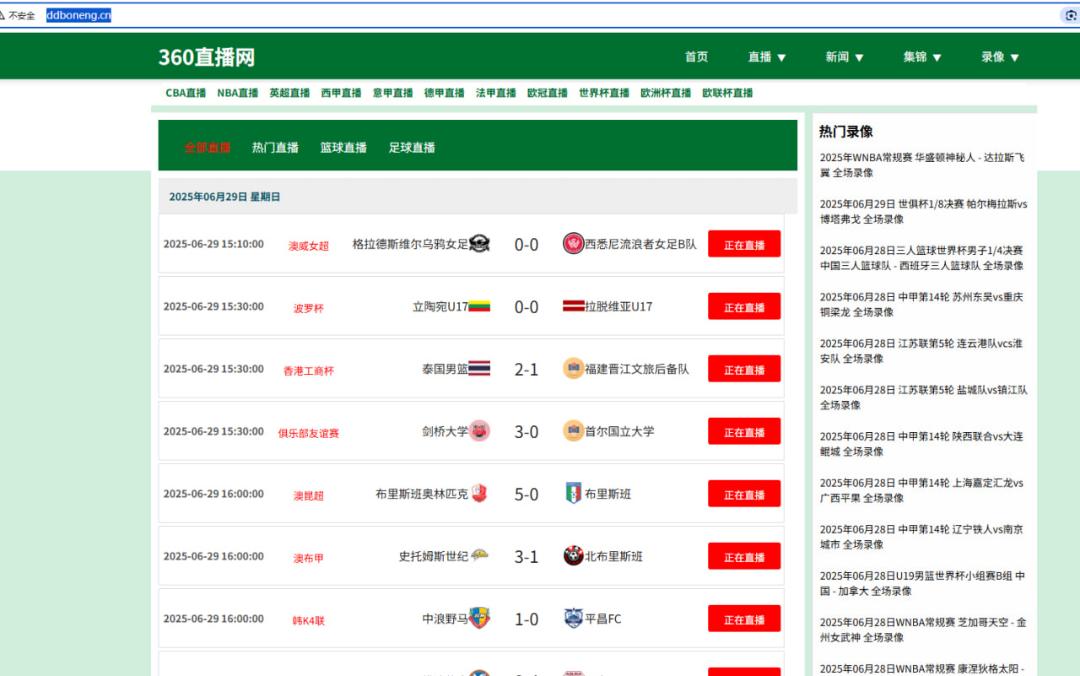The image size is (1080, 676).
Task: Switch to 足球直播 tab
Action: [x=412, y=147]
